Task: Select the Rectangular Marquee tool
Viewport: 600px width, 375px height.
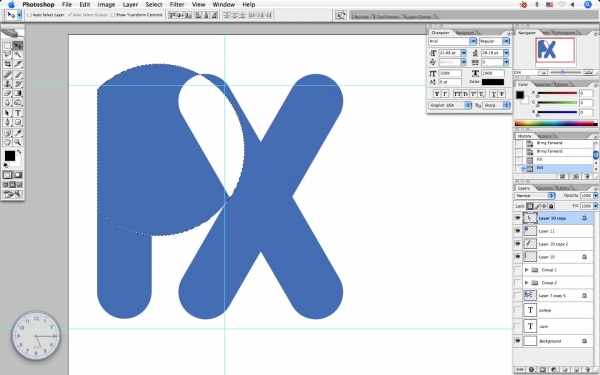Action: coord(7,46)
